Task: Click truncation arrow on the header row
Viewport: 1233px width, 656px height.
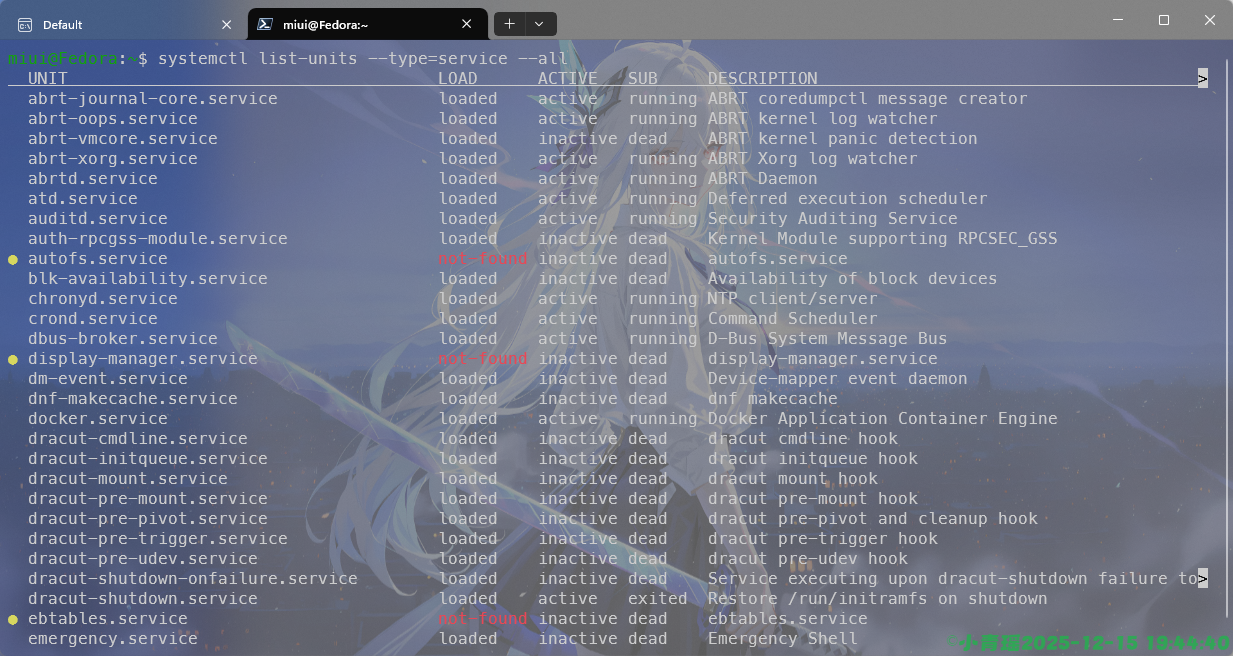Action: point(1202,78)
